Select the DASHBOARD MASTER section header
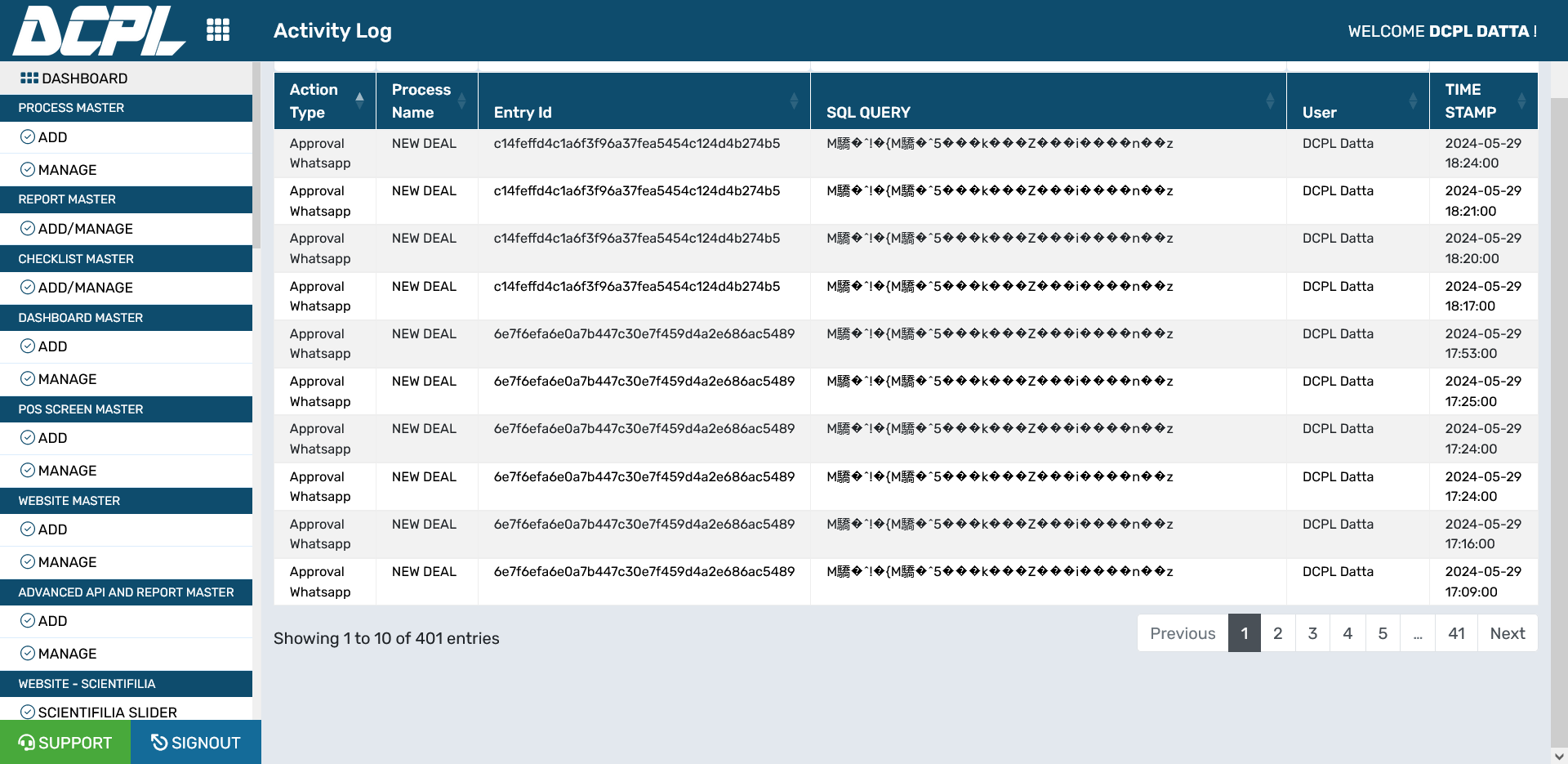This screenshot has width=1568, height=764. pos(126,318)
